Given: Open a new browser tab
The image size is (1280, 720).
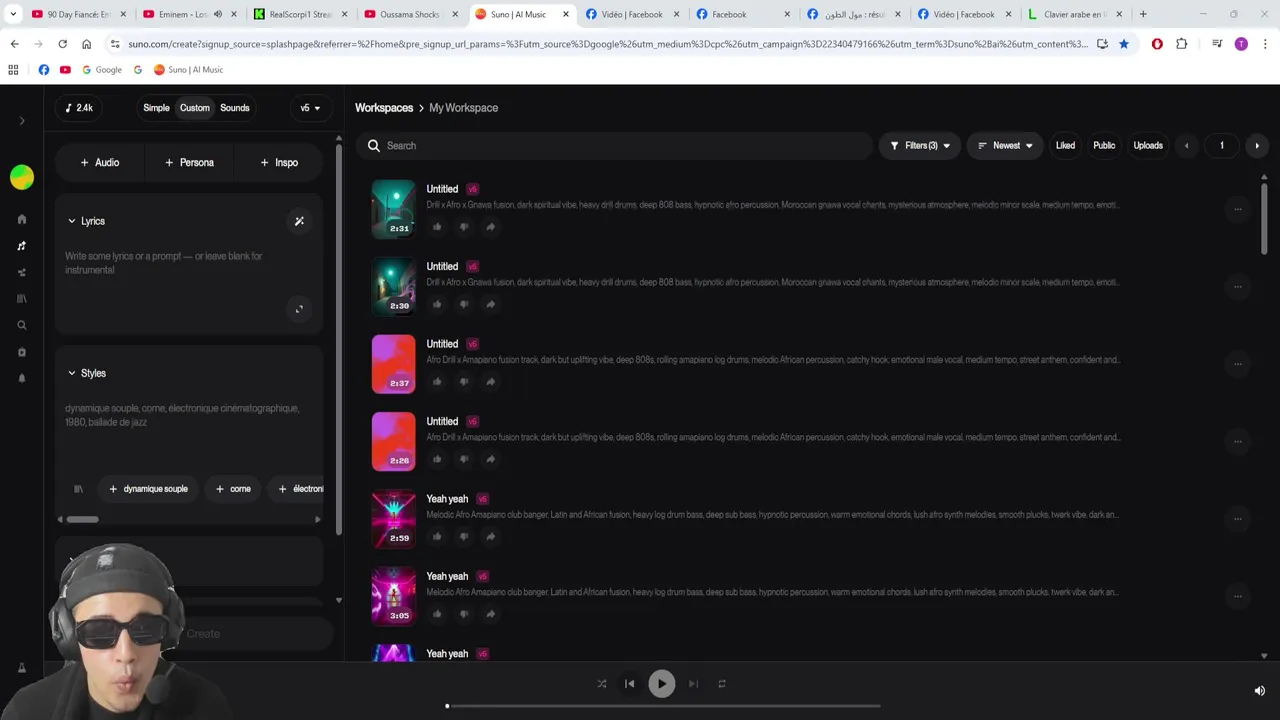Looking at the screenshot, I should pos(1143,14).
